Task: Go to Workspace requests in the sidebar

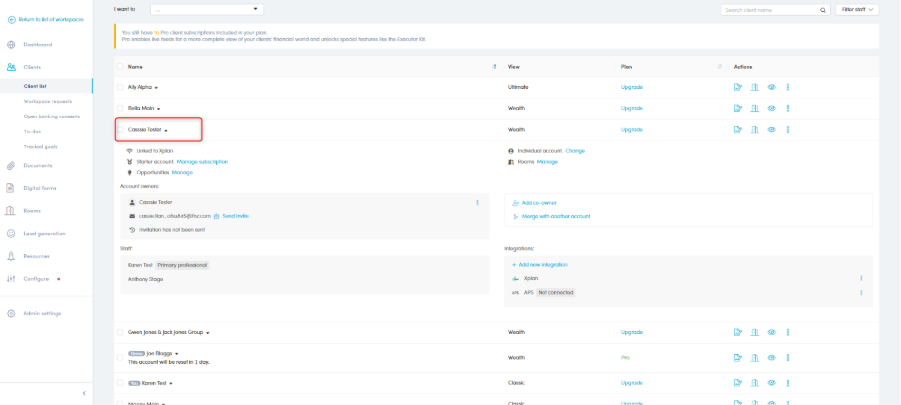Action: point(48,101)
